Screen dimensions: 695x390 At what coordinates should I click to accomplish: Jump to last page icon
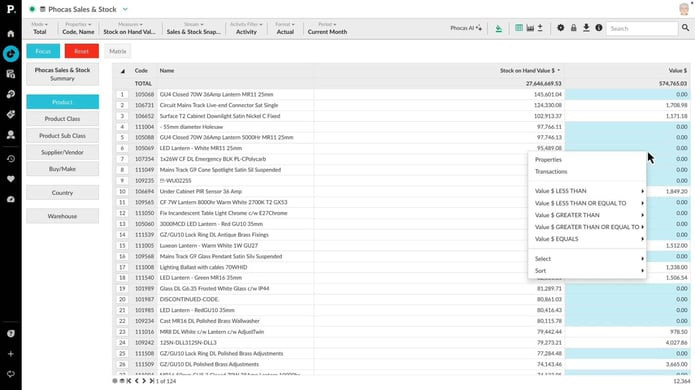(x=152, y=381)
